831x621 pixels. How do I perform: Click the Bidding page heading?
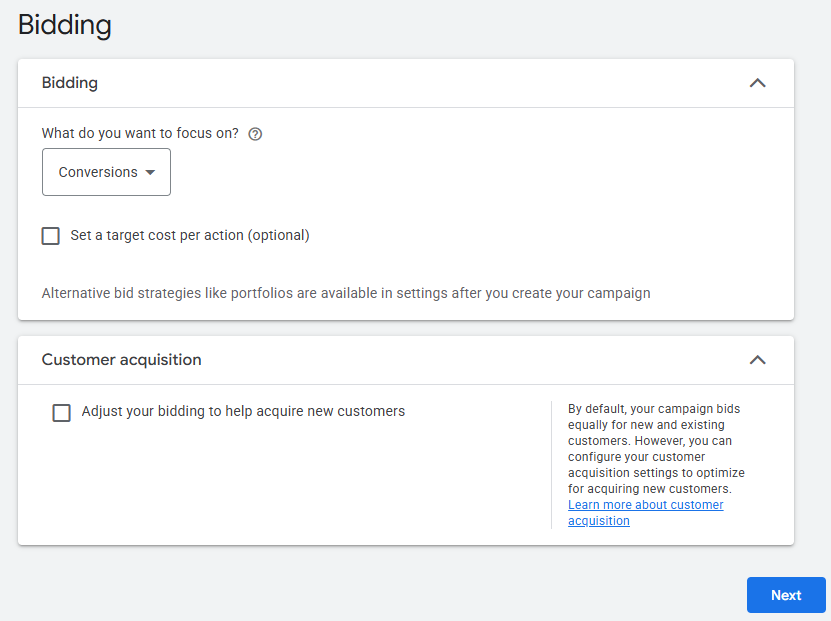pyautogui.click(x=65, y=25)
